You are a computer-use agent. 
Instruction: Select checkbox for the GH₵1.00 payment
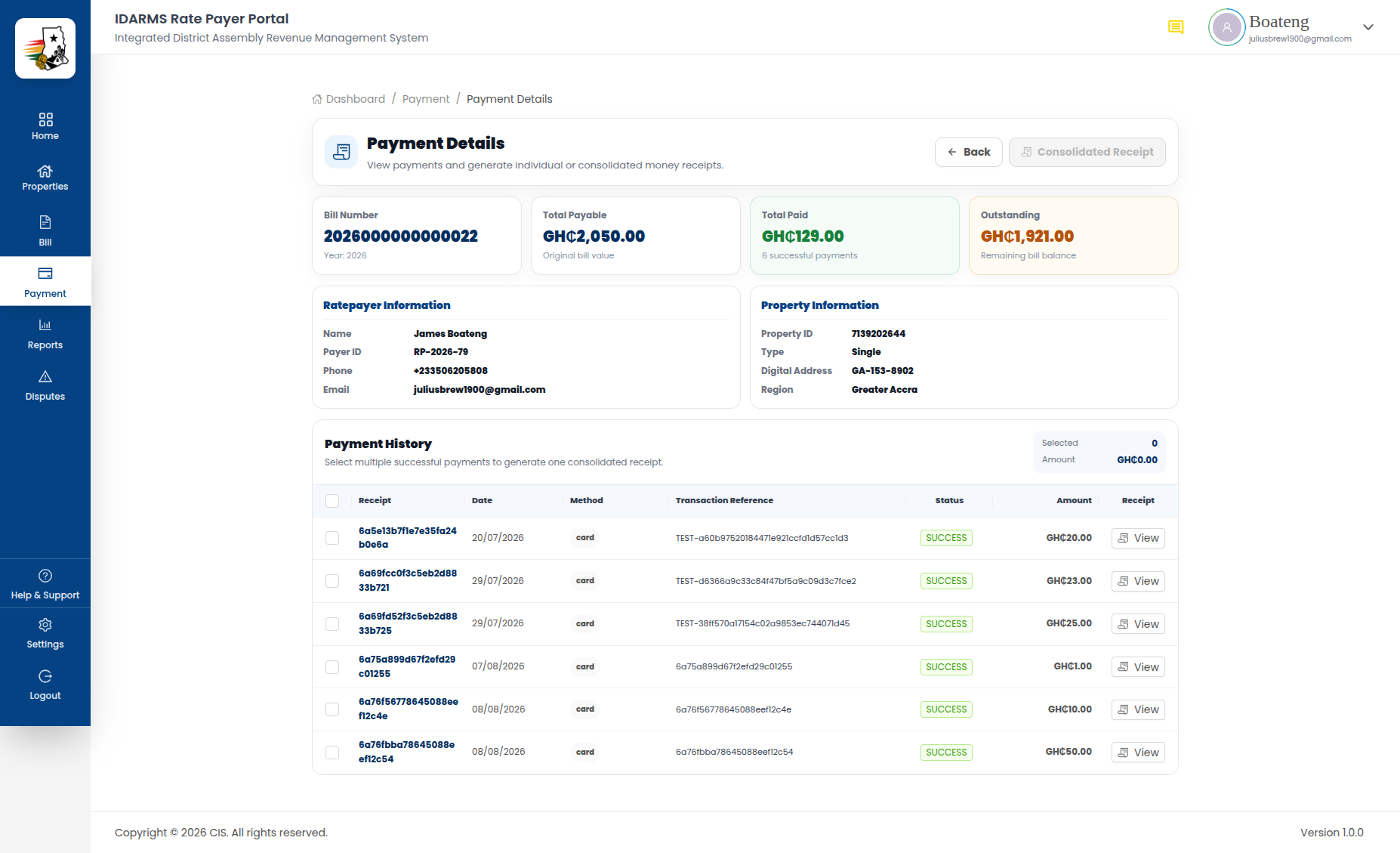click(x=332, y=667)
